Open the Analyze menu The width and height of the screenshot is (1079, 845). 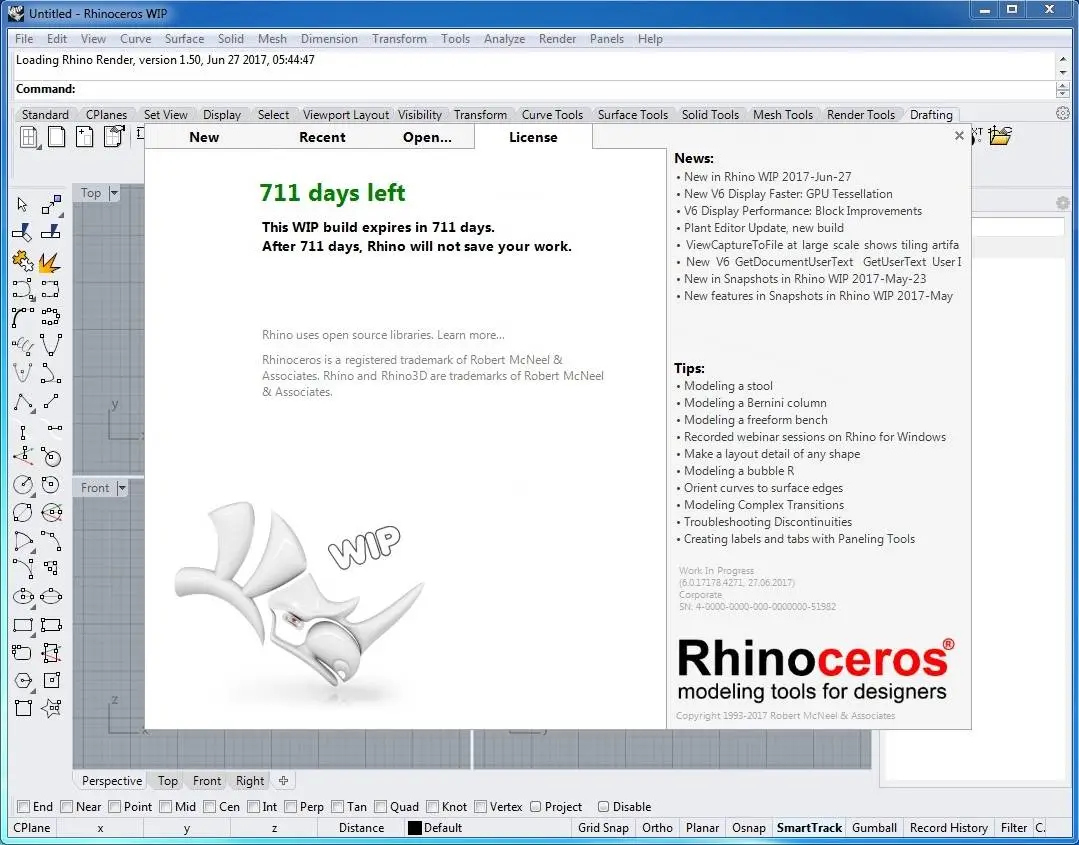click(x=504, y=39)
